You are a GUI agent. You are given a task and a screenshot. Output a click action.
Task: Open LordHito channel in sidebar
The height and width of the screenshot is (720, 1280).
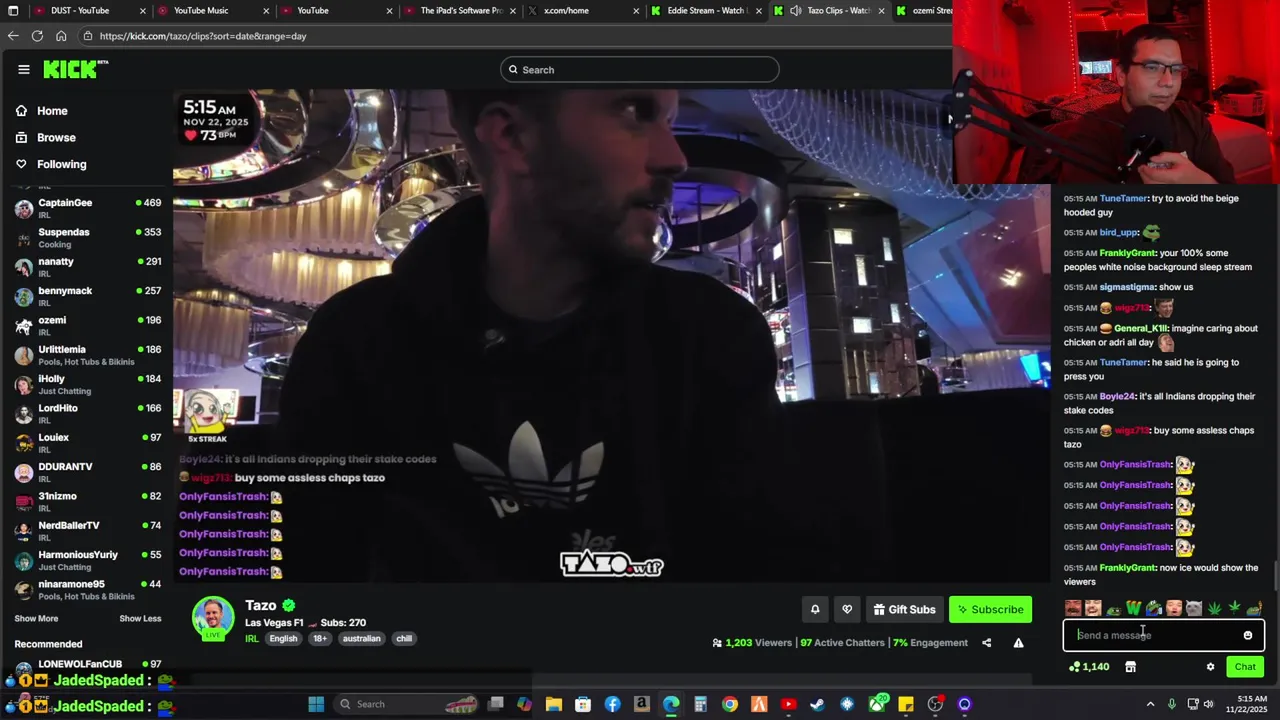(x=88, y=414)
